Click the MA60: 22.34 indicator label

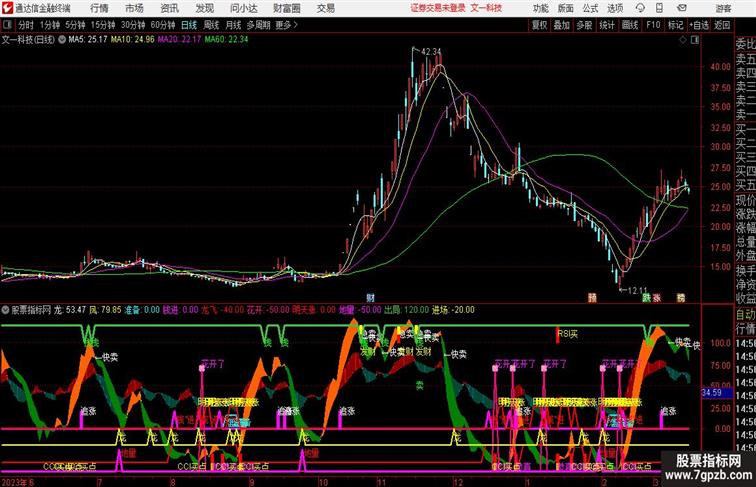tap(227, 40)
